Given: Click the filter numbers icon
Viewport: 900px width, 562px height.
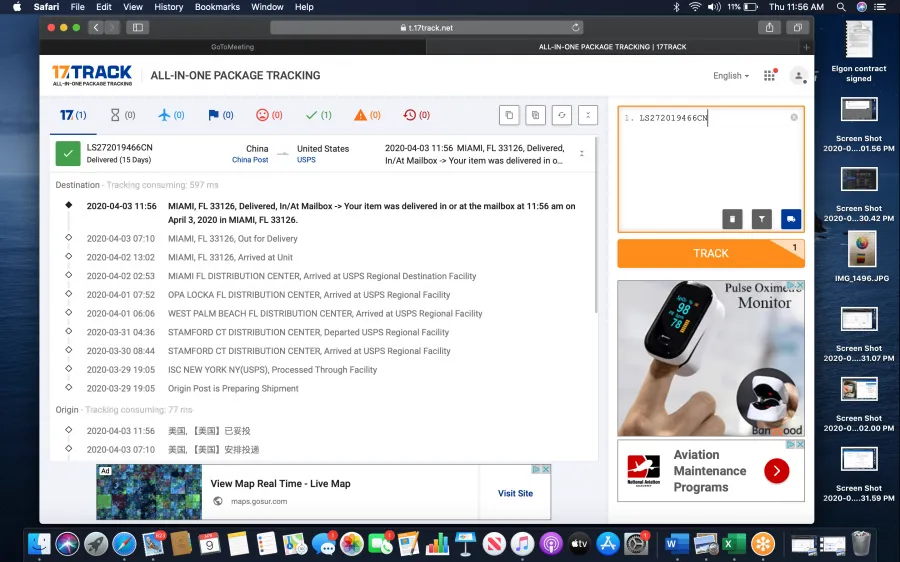Looking at the screenshot, I should pyautogui.click(x=762, y=219).
